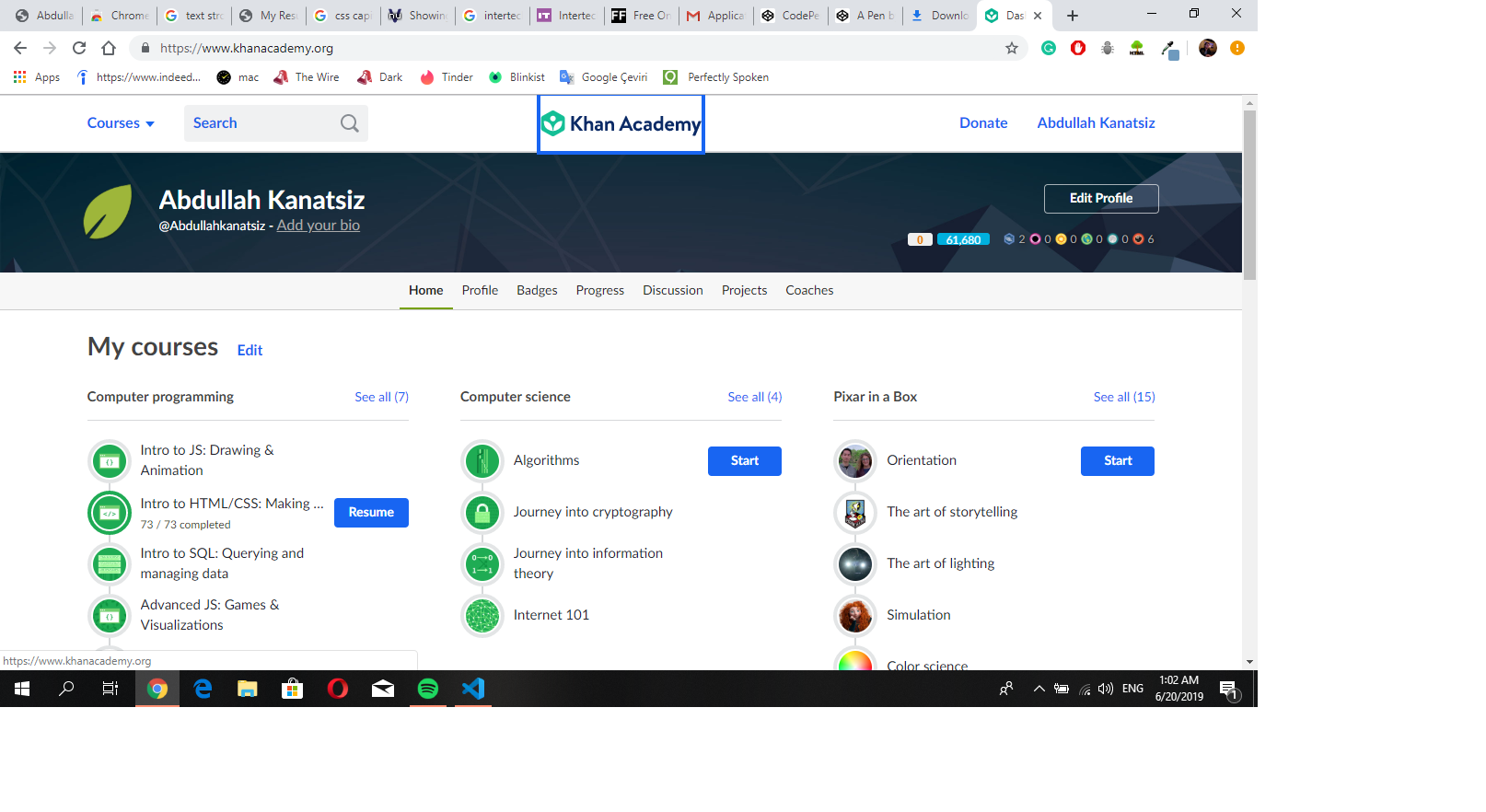Click the Simulation course thumbnail
This screenshot has width=1486, height=812.
tap(855, 615)
